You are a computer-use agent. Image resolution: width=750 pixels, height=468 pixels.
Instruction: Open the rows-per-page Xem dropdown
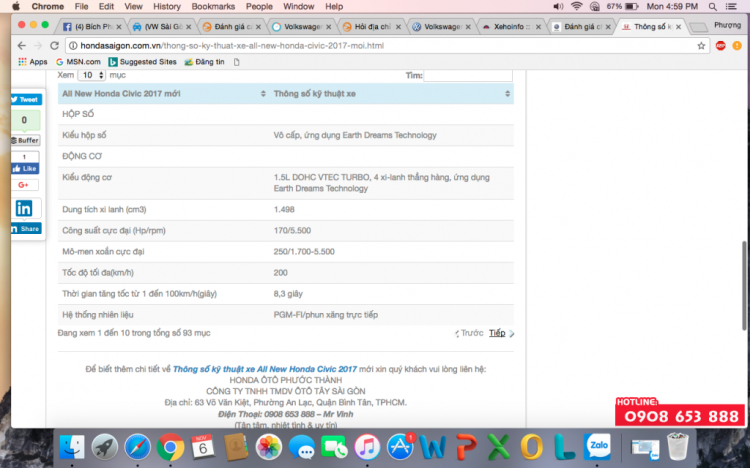(91, 75)
